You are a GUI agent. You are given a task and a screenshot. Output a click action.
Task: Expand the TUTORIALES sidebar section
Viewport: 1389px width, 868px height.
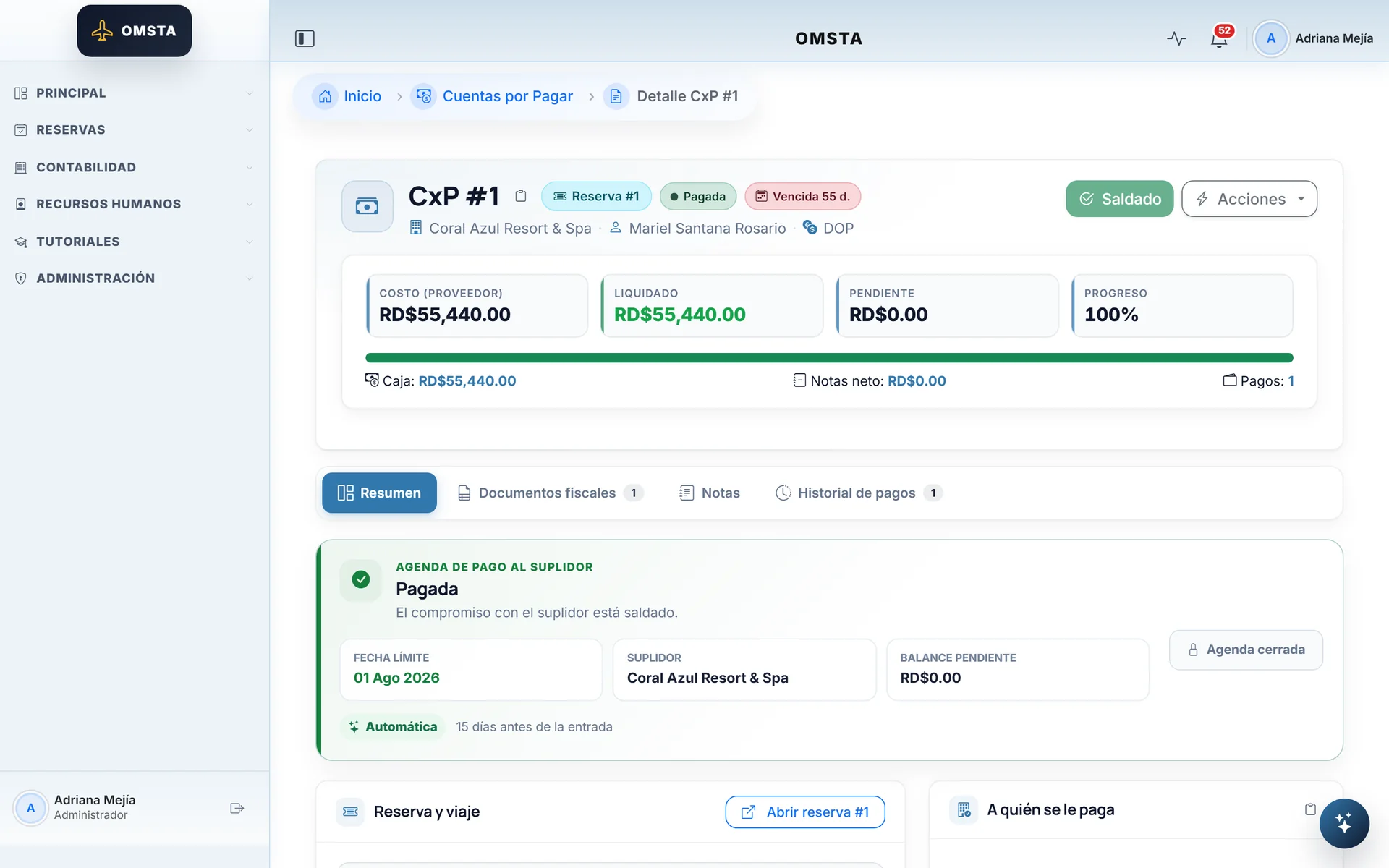tap(135, 242)
